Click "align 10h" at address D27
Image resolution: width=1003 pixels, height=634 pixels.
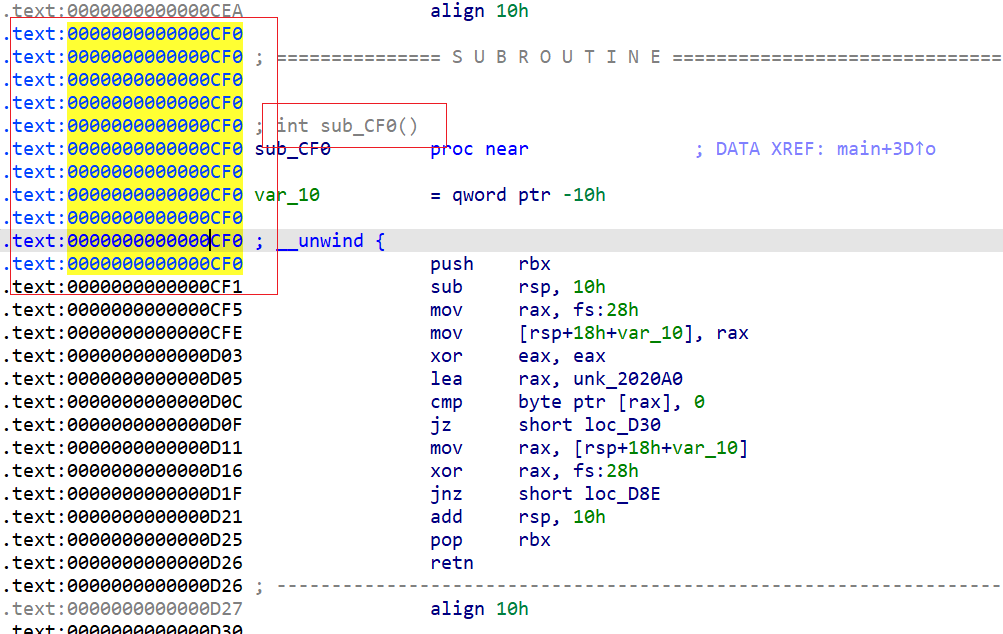pos(479,609)
